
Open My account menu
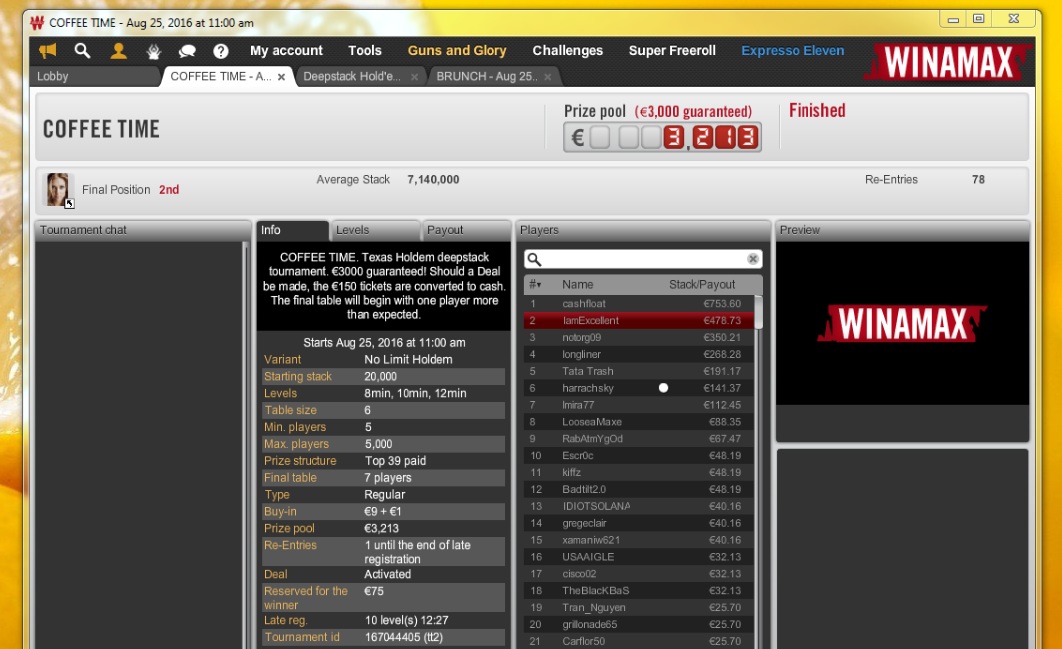[x=286, y=51]
